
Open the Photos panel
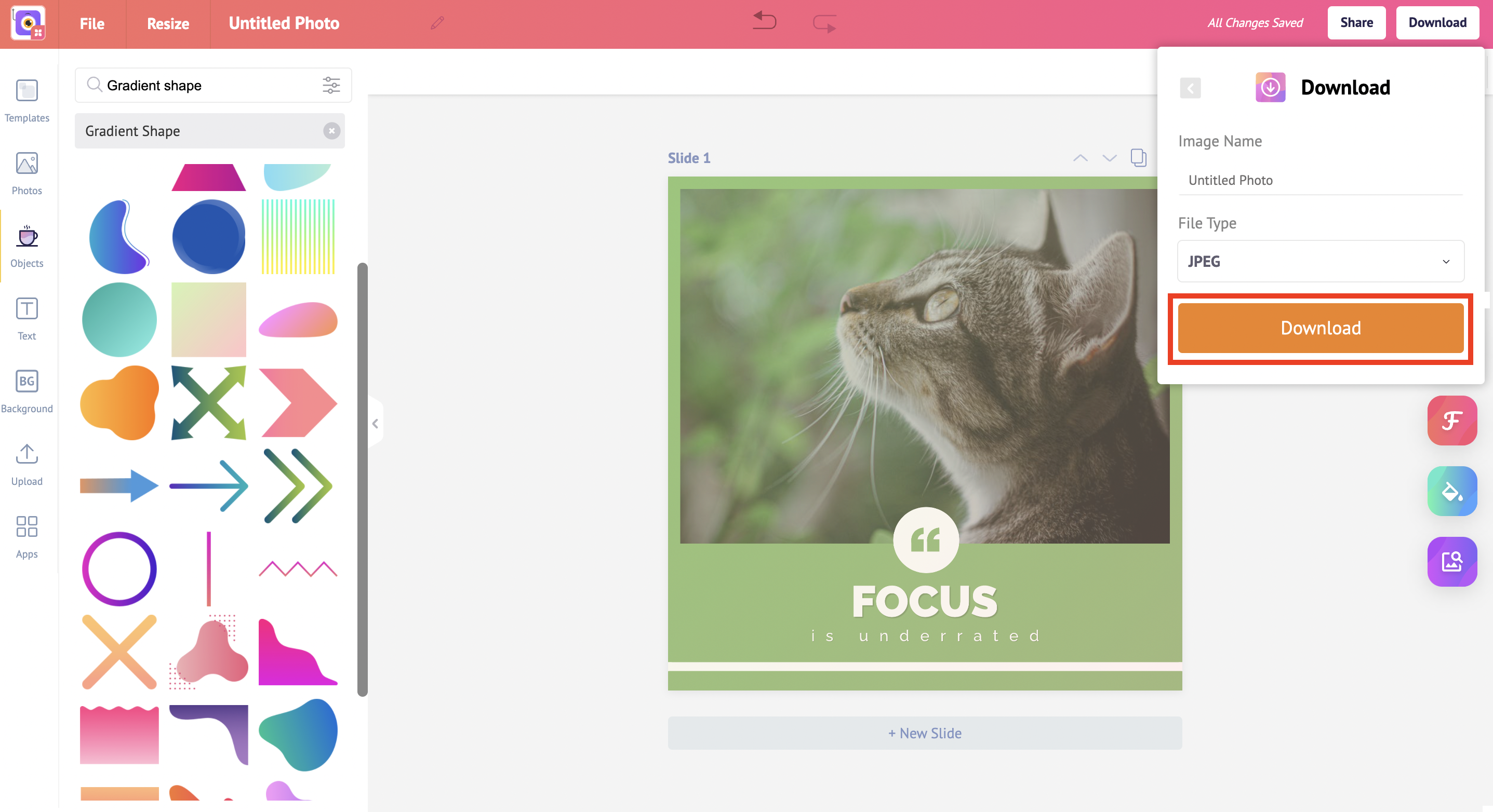[27, 172]
